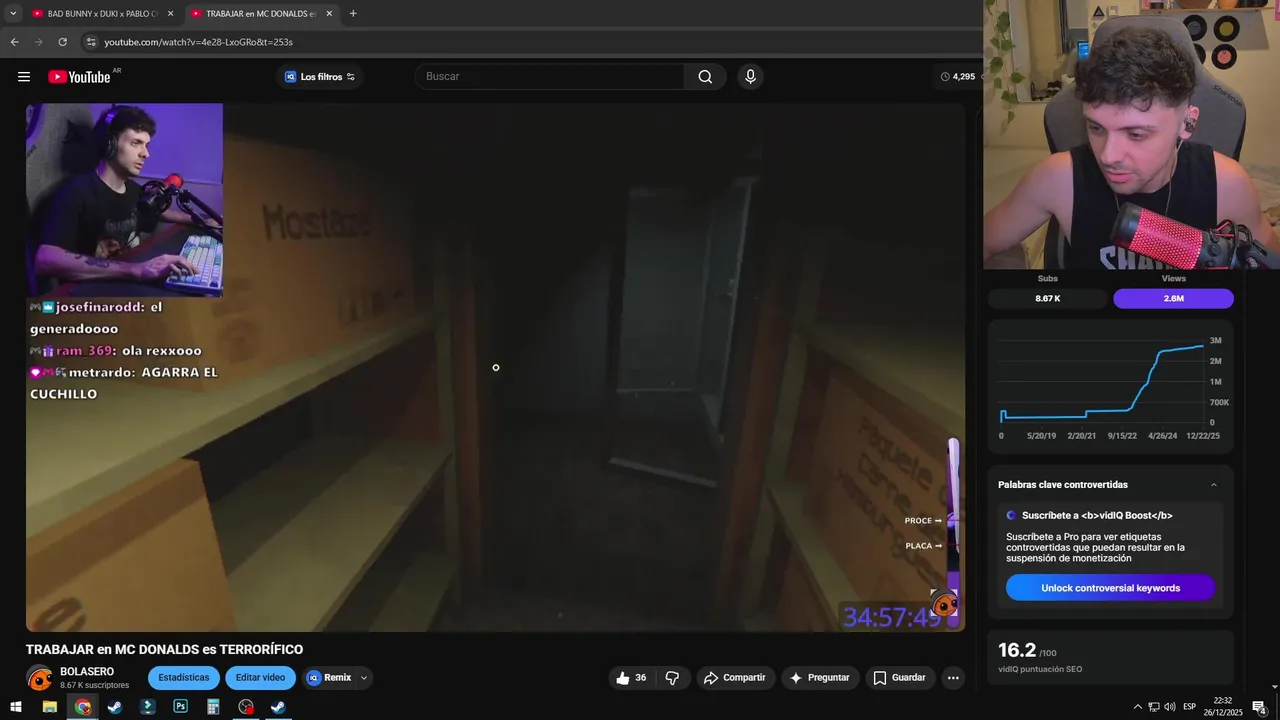Viewport: 1280px width, 720px height.
Task: Click the browser forward arrow
Action: click(x=38, y=42)
